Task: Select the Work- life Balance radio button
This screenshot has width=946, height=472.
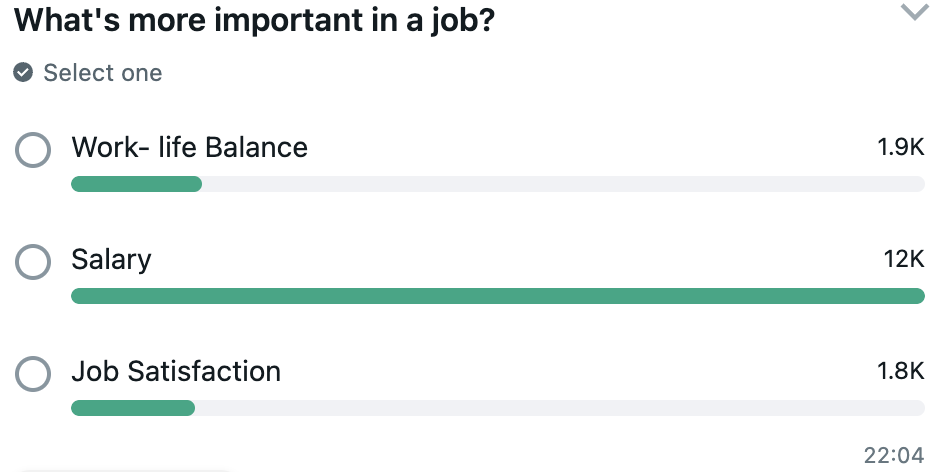Action: (33, 150)
